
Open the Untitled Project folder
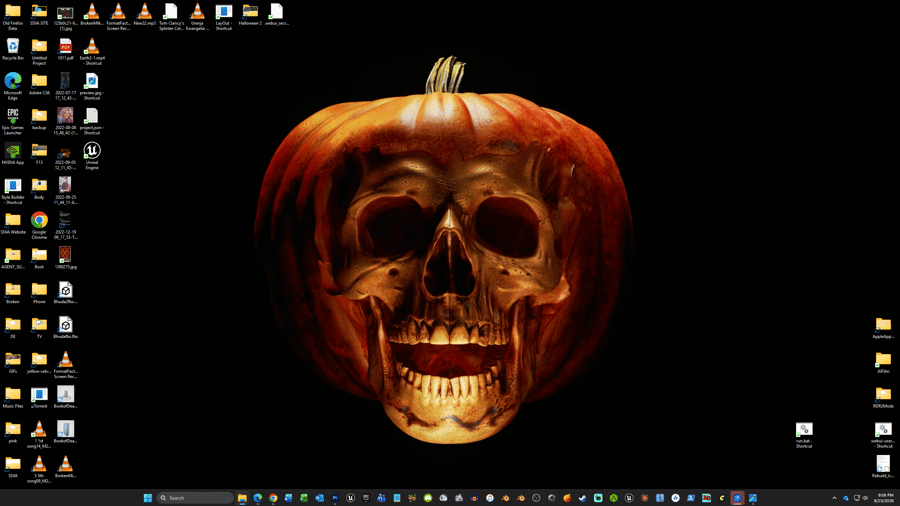39,51
